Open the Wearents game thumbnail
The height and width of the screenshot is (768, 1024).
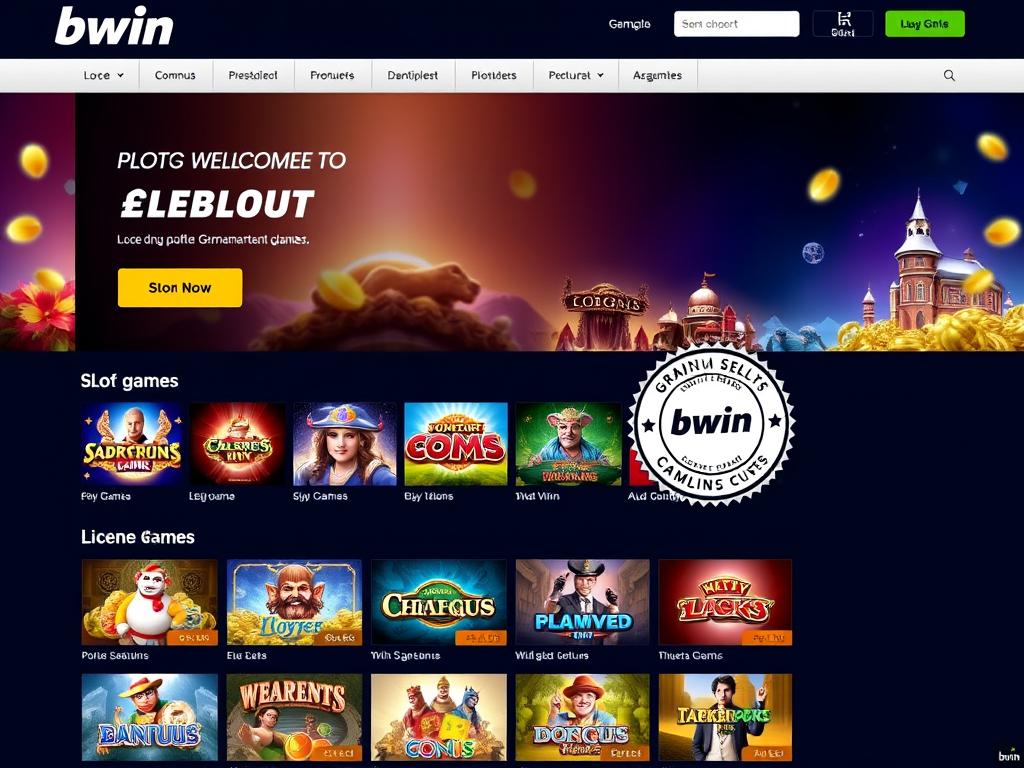pos(294,716)
